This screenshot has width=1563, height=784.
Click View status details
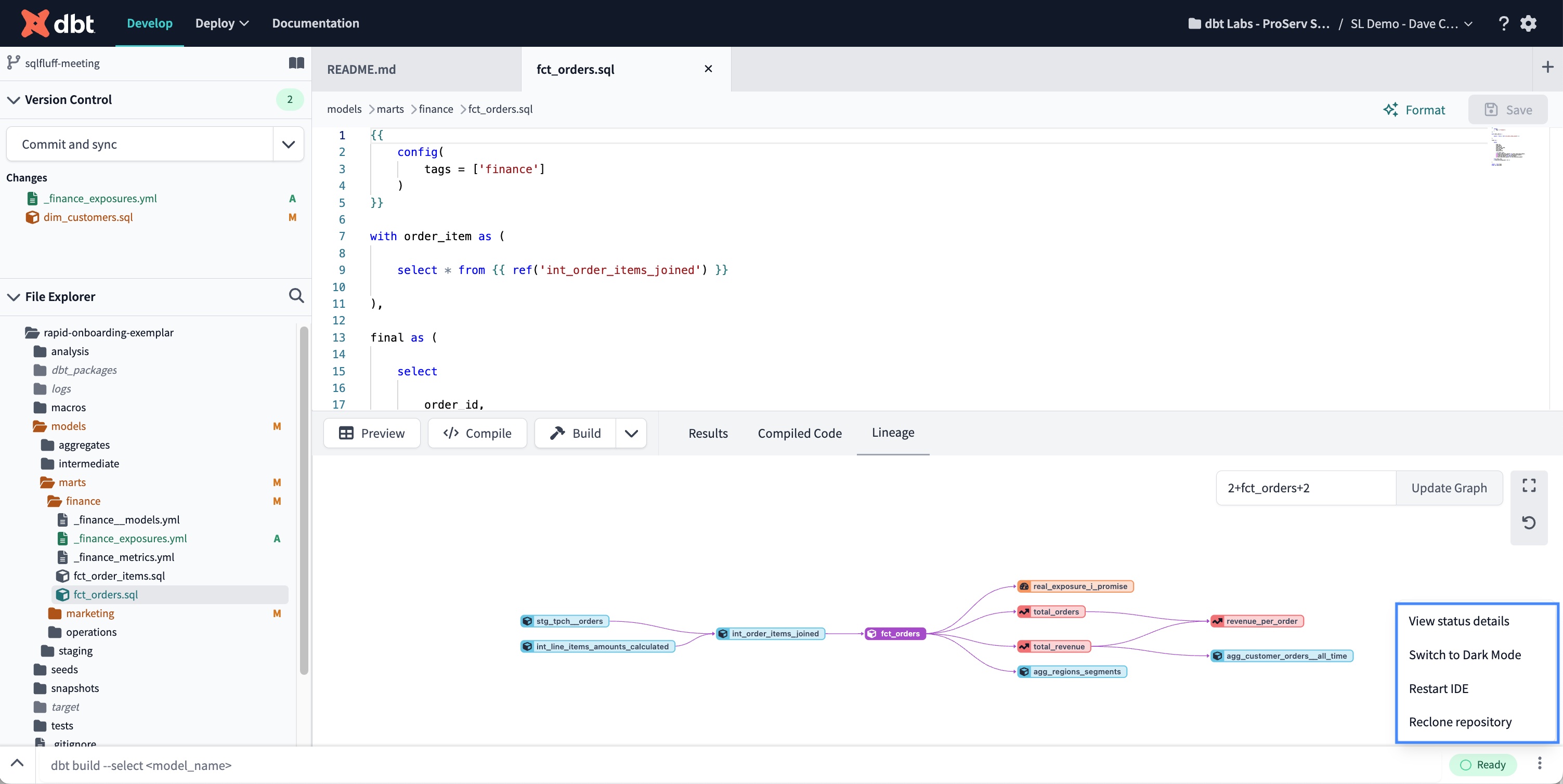click(1458, 621)
